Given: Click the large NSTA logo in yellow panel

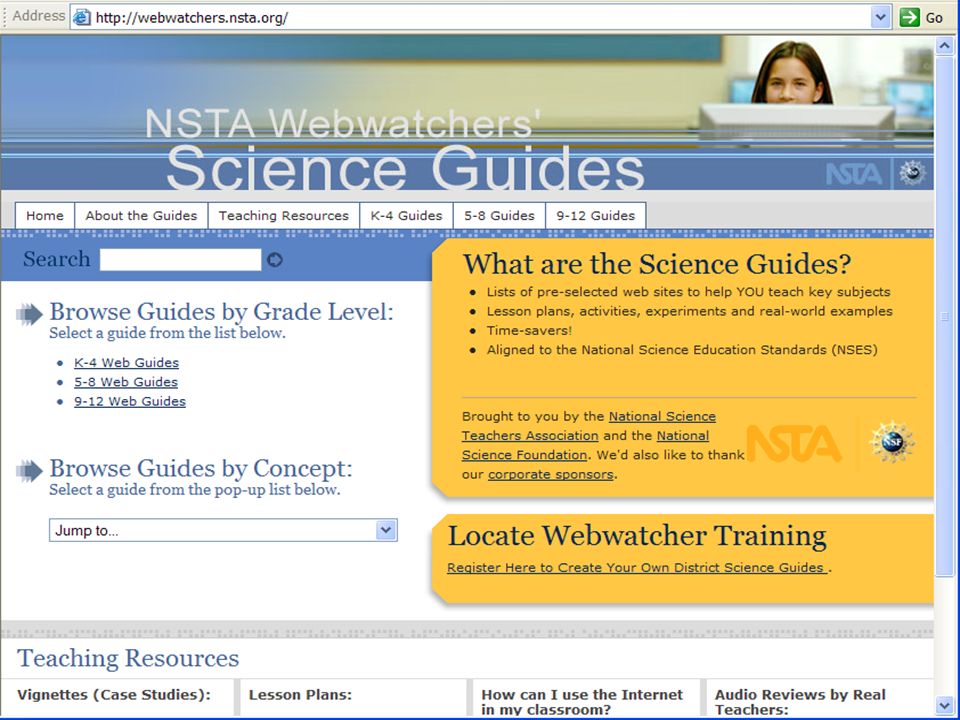Looking at the screenshot, I should [x=794, y=444].
